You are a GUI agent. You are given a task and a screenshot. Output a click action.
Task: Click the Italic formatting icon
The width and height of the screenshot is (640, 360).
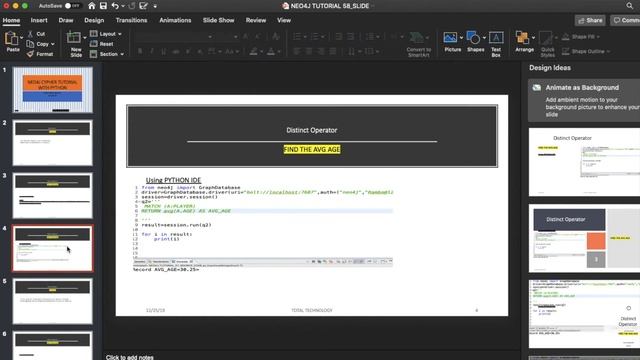pyautogui.click(x=152, y=51)
